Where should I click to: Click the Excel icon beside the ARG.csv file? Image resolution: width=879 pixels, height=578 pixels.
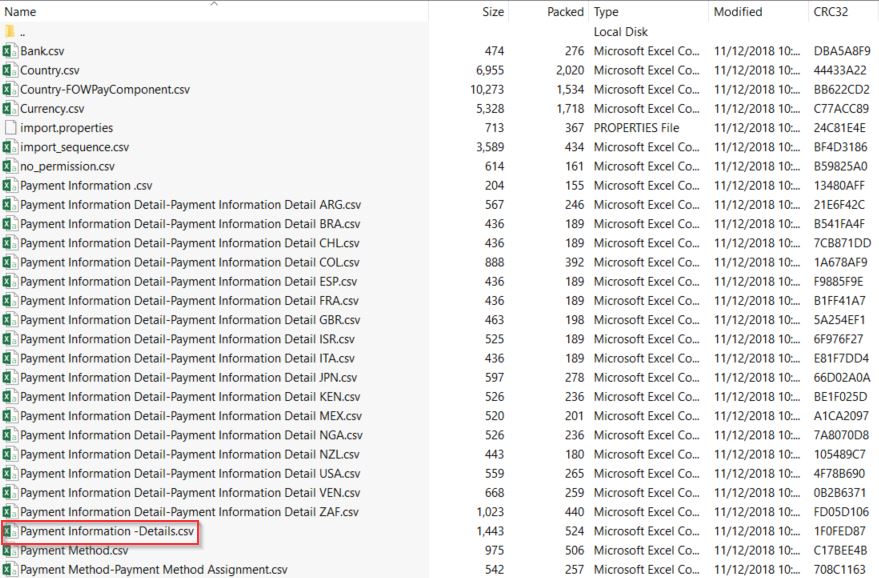tap(10, 205)
